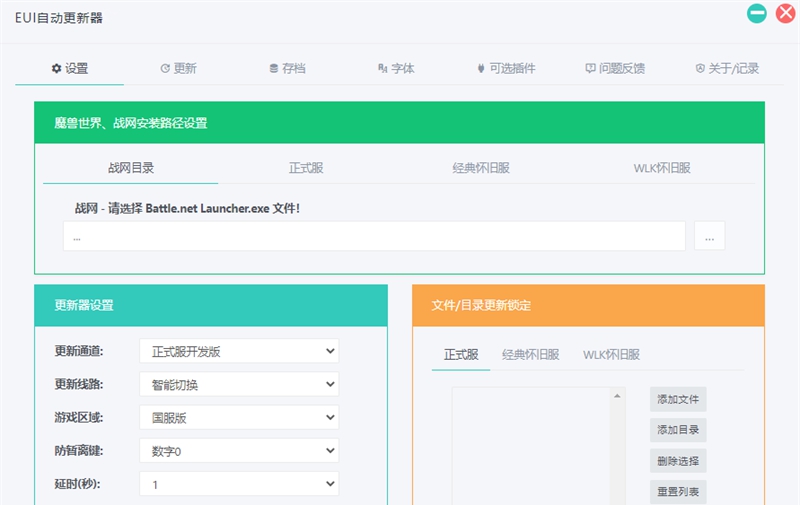Screen dimensions: 800x505
Task: Click the database icon beside 存档
Action: tap(273, 69)
